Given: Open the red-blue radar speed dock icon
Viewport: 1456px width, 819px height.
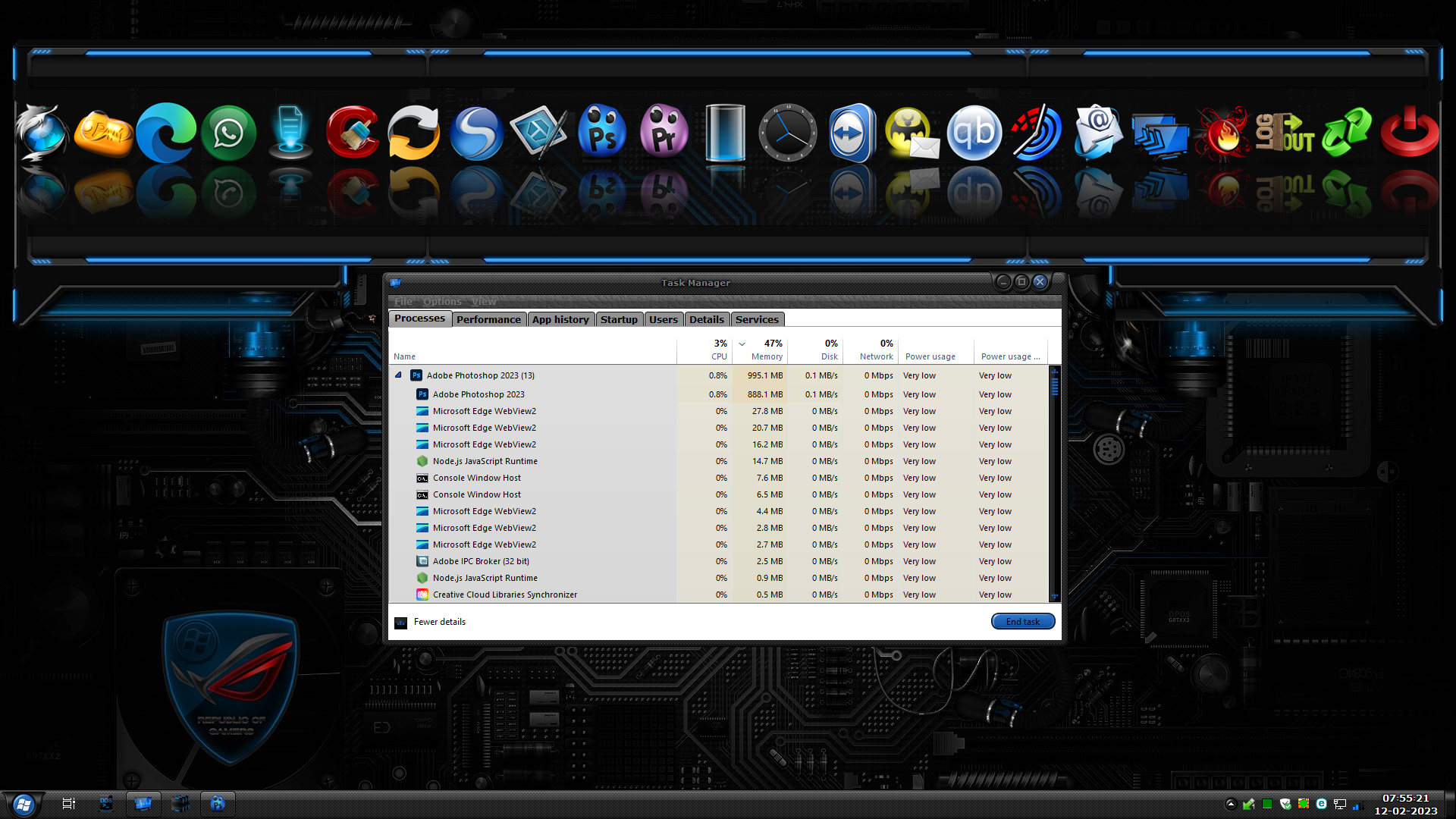Looking at the screenshot, I should [1036, 133].
